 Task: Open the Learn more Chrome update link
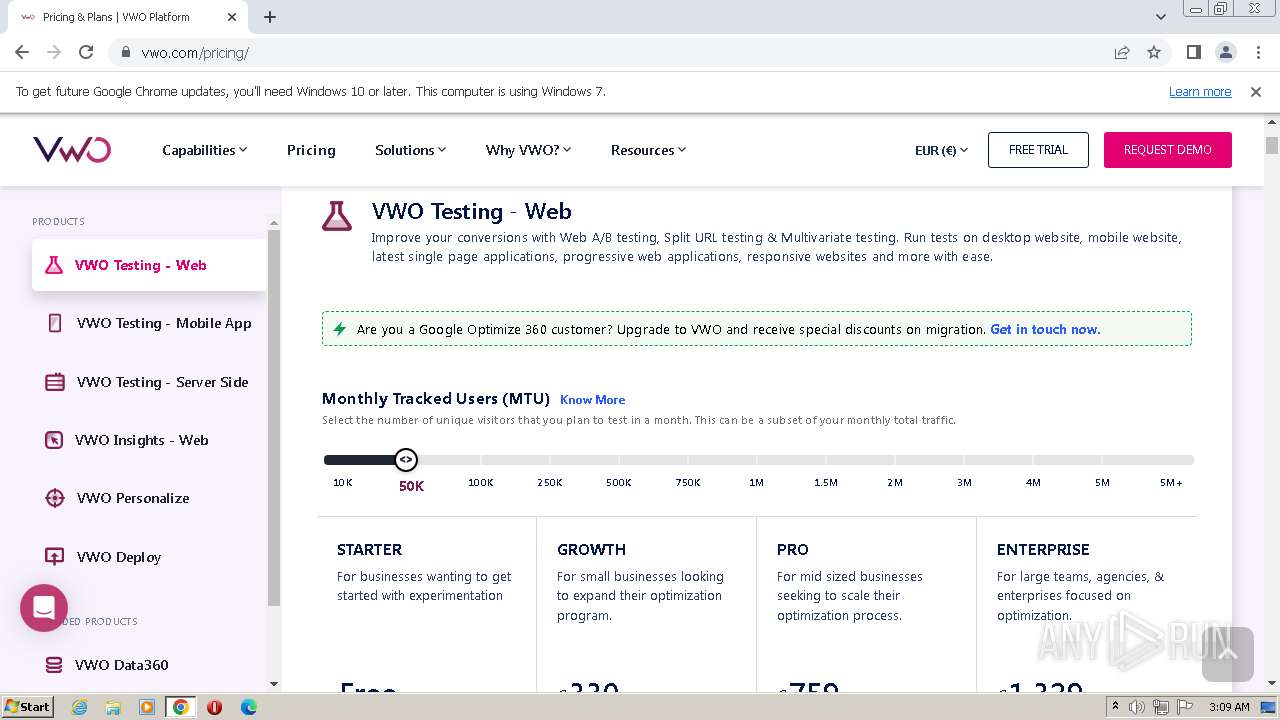tap(1200, 91)
